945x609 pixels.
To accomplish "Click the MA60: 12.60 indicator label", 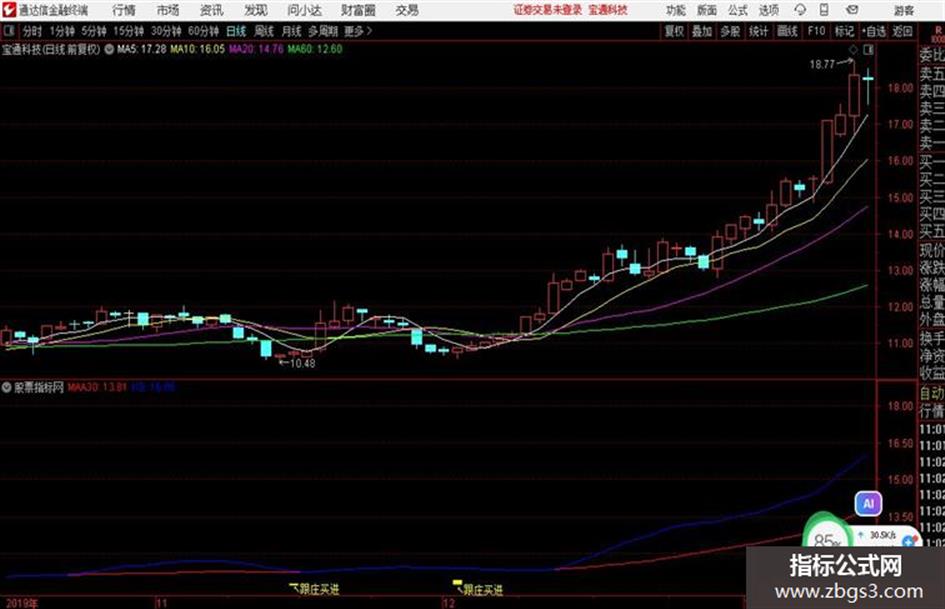I will point(315,49).
